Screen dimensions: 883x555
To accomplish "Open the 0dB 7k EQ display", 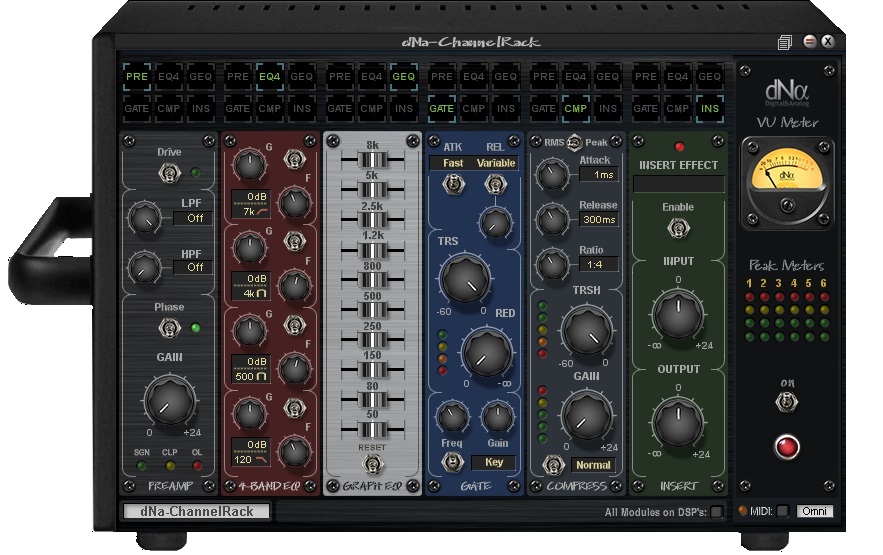I will pos(251,204).
